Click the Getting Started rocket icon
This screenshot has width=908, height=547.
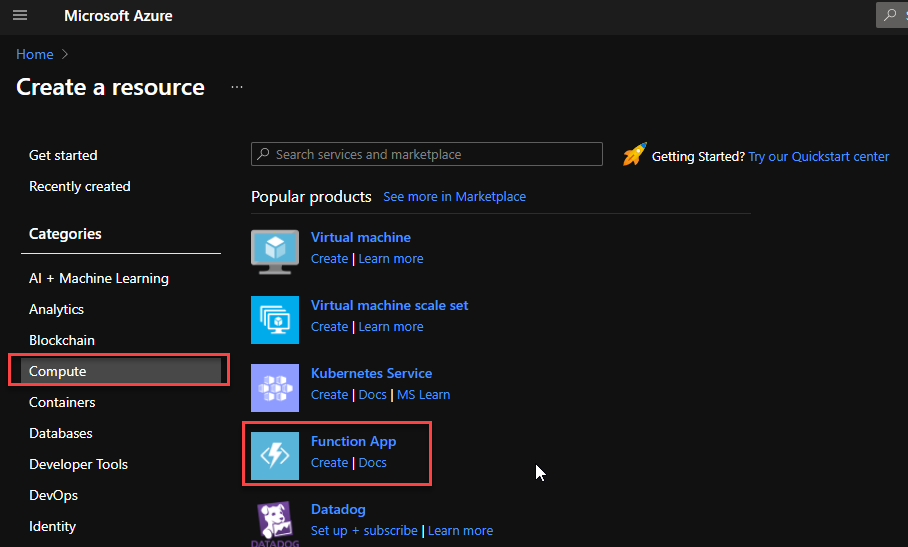[634, 155]
